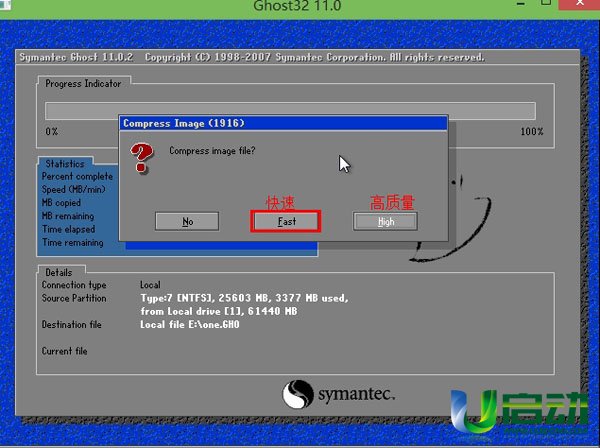The width and height of the screenshot is (600, 448).
Task: Click the Compress Image (1916) title bar
Action: pyautogui.click(x=283, y=123)
